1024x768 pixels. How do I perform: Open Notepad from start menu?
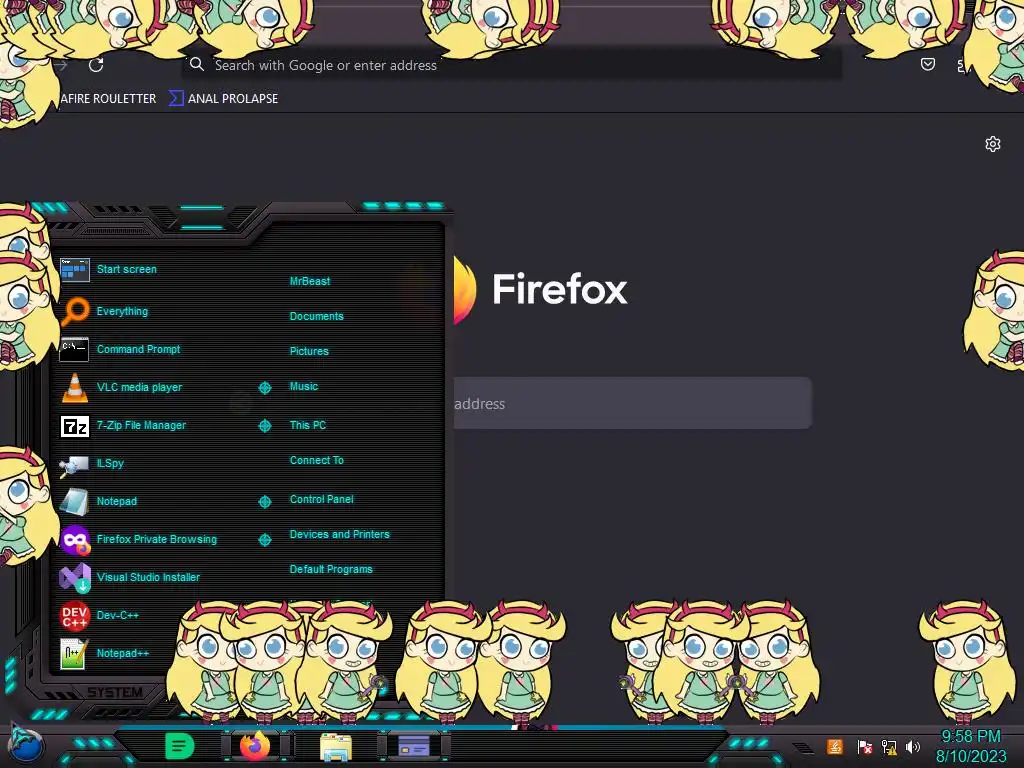99,501
